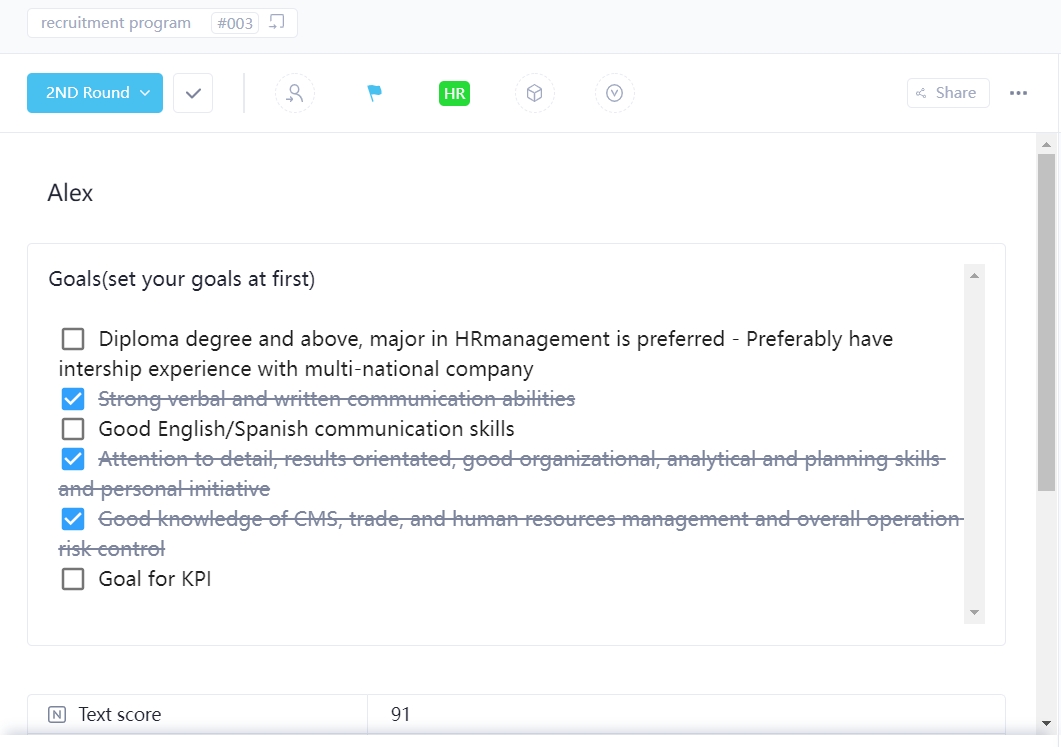Click the Text score value 91 field
This screenshot has height=747, width=1061.
401,714
